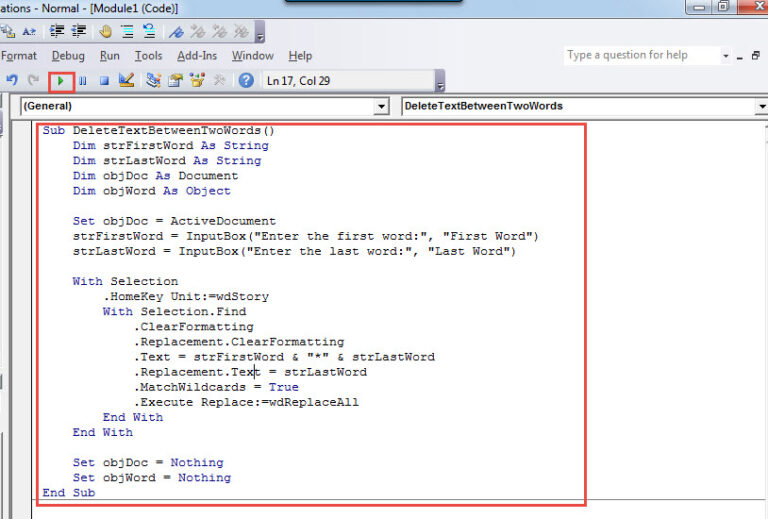
Task: Minimize the code window from menu bar
Action: (740, 56)
